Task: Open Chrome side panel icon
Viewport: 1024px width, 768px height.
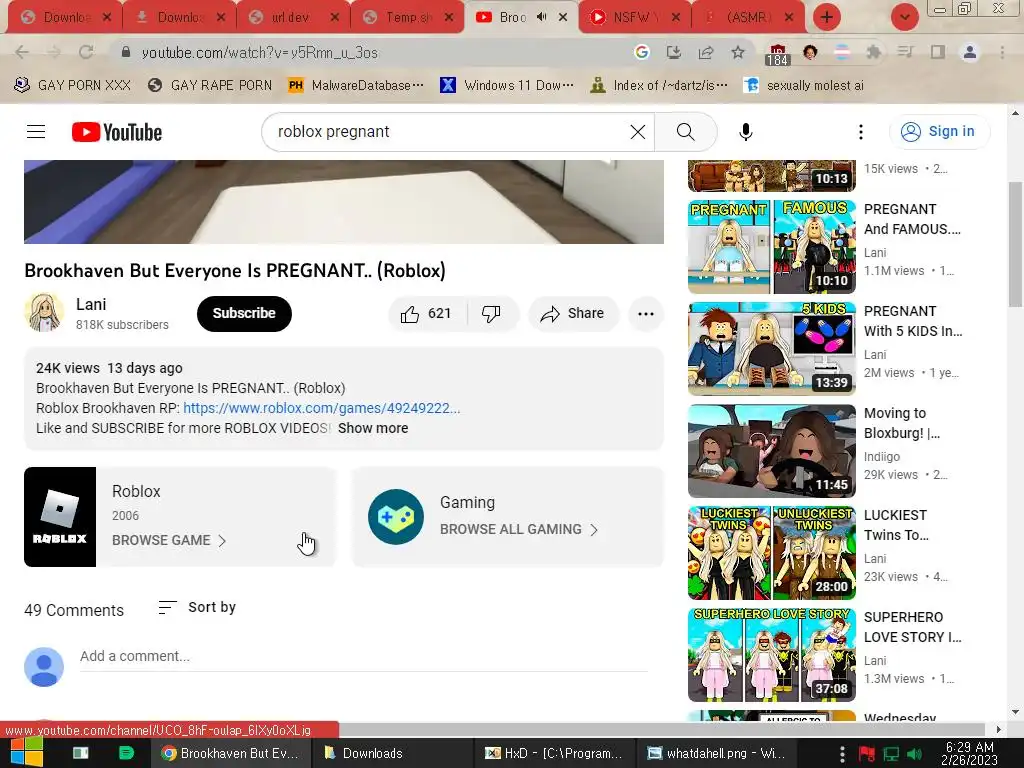Action: coord(937,52)
